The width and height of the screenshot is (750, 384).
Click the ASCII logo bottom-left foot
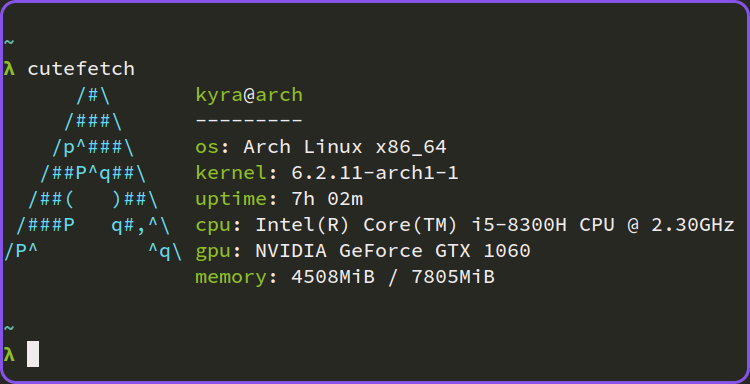tap(21, 251)
